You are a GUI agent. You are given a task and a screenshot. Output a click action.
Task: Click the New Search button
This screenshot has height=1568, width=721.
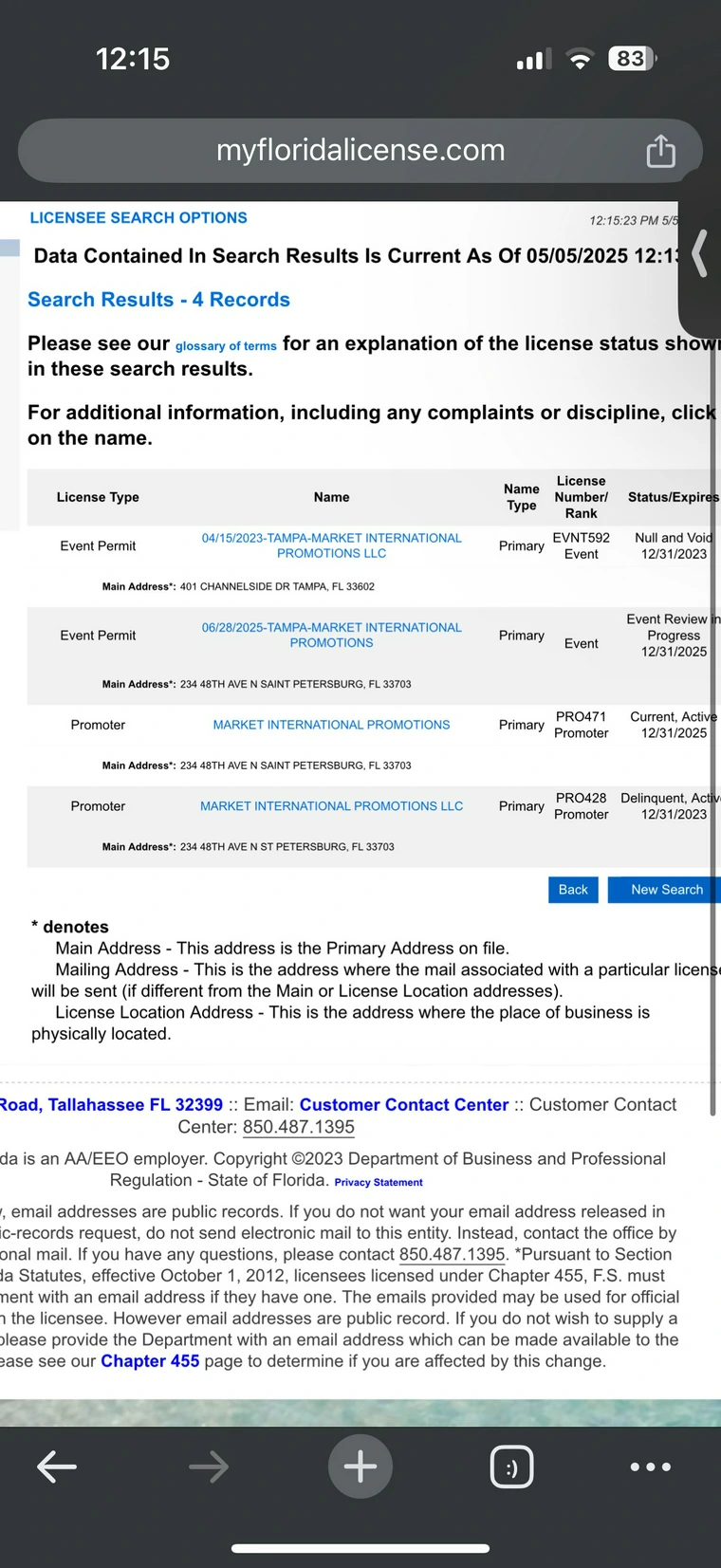pyautogui.click(x=666, y=890)
